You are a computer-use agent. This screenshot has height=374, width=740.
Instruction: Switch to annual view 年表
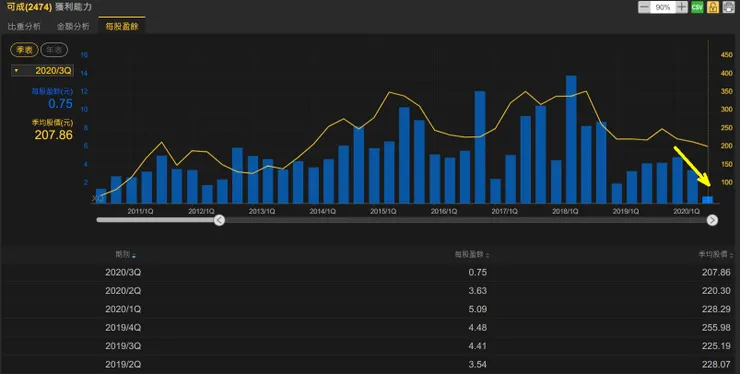click(54, 50)
